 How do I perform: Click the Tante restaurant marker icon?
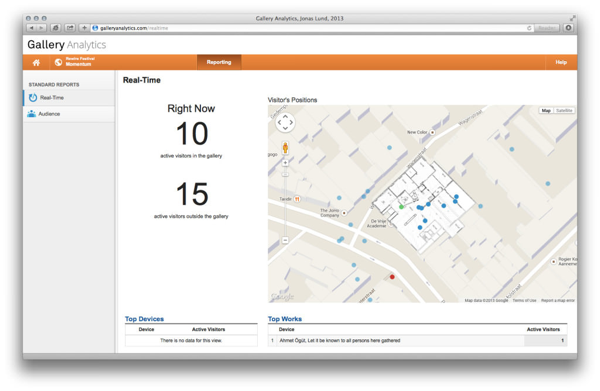[297, 199]
